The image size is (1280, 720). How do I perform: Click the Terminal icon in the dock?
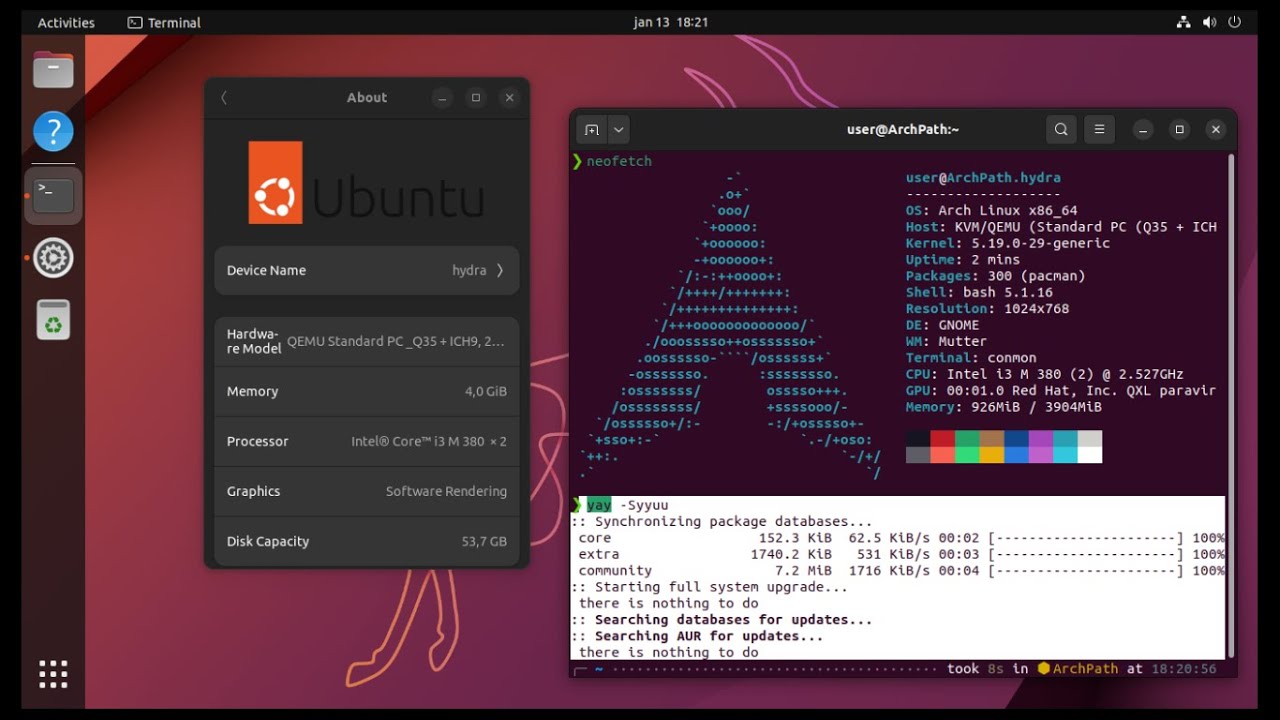[53, 195]
